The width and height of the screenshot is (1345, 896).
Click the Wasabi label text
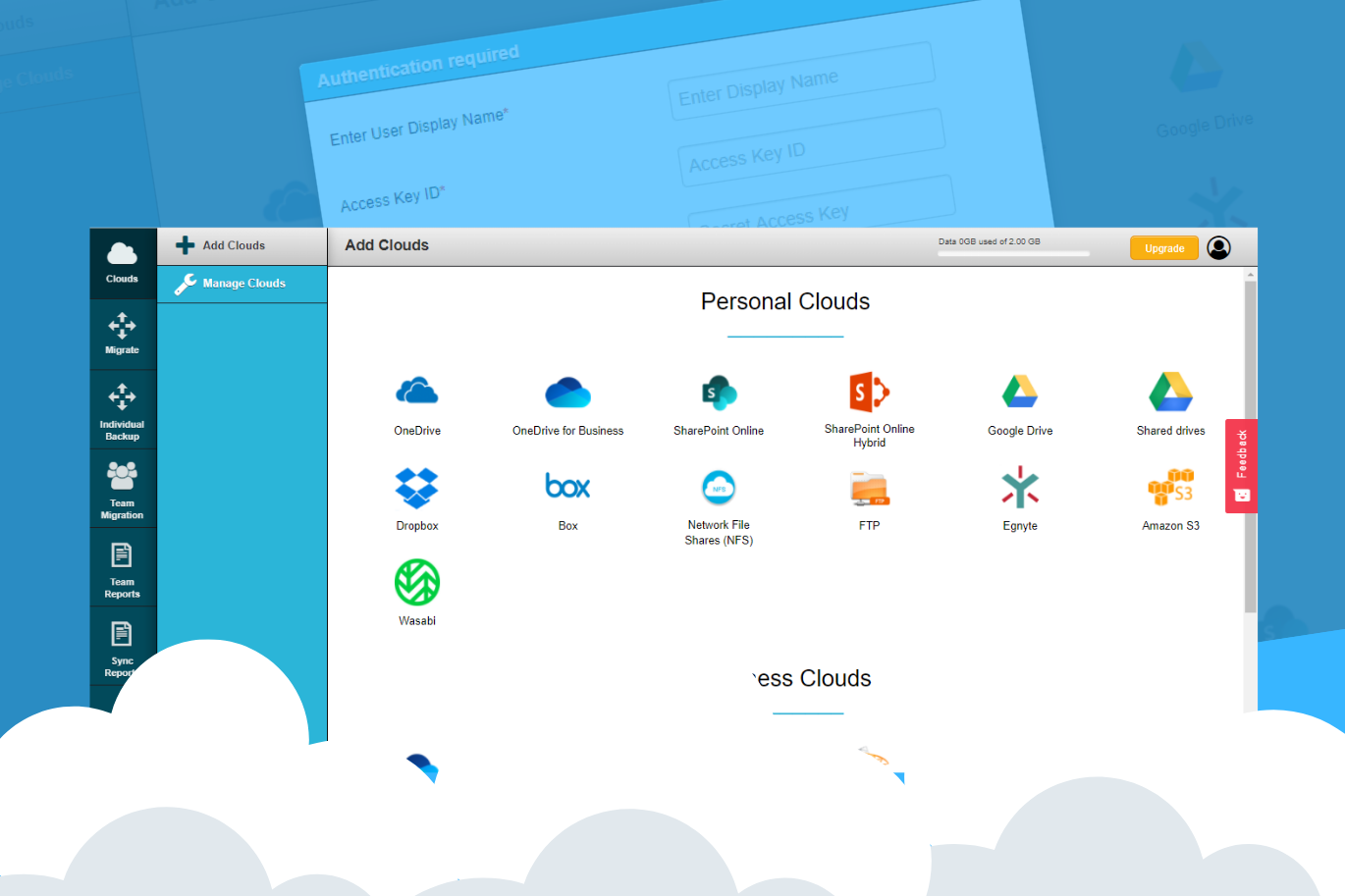click(x=417, y=621)
